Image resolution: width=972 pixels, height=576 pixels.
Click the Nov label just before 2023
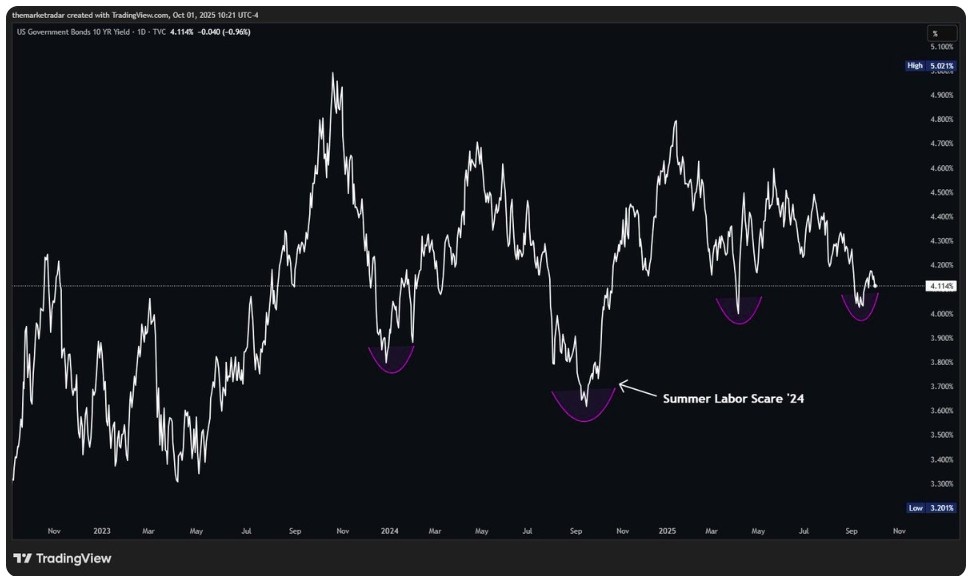click(x=54, y=531)
